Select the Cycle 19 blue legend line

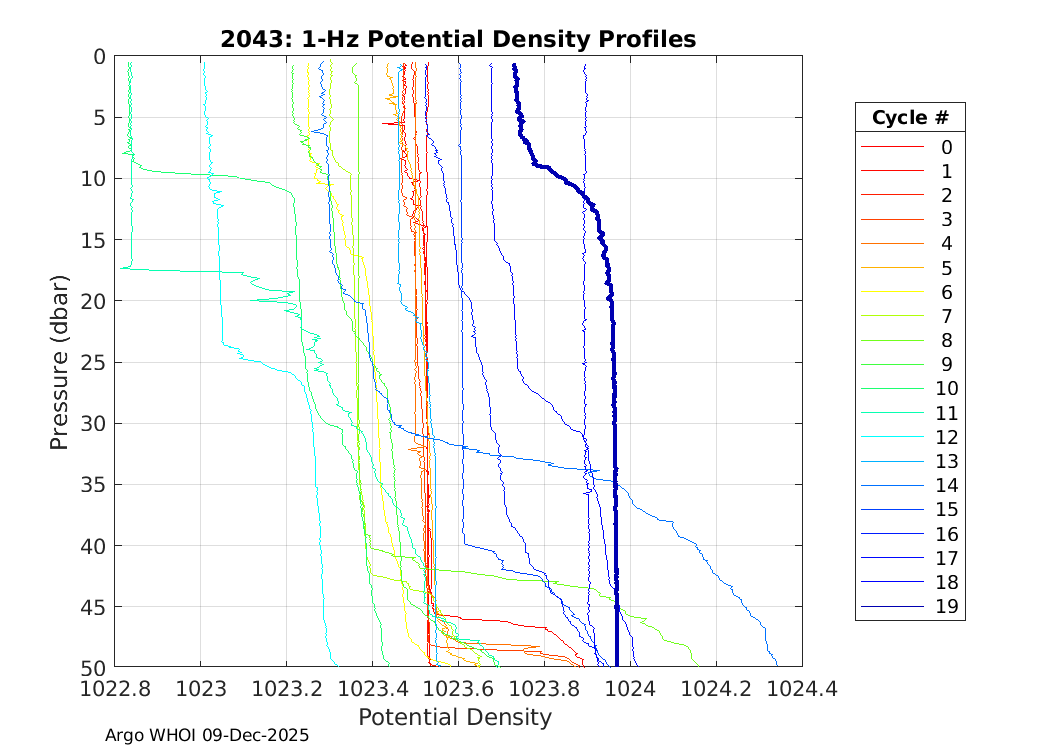coord(892,607)
